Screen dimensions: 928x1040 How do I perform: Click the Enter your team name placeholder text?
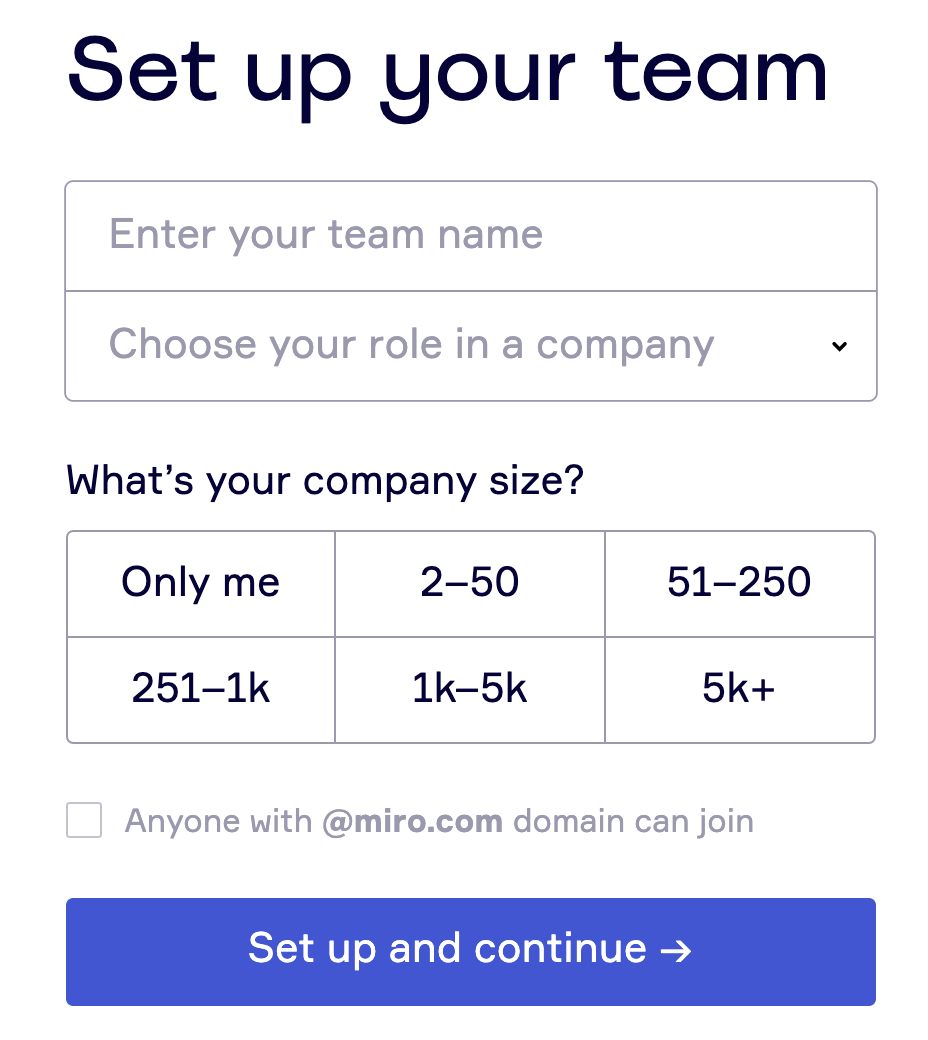(326, 235)
